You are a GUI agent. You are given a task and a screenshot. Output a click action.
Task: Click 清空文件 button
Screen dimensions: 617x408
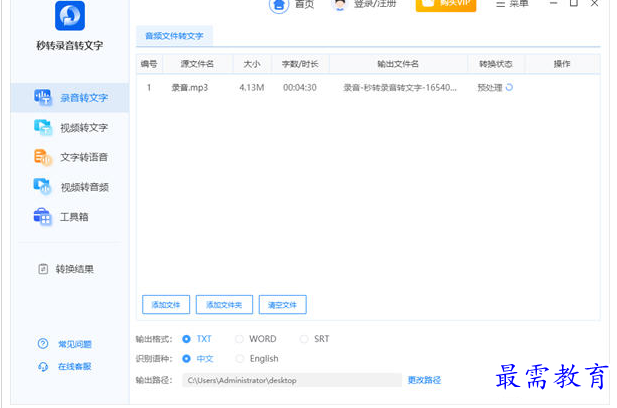click(283, 305)
